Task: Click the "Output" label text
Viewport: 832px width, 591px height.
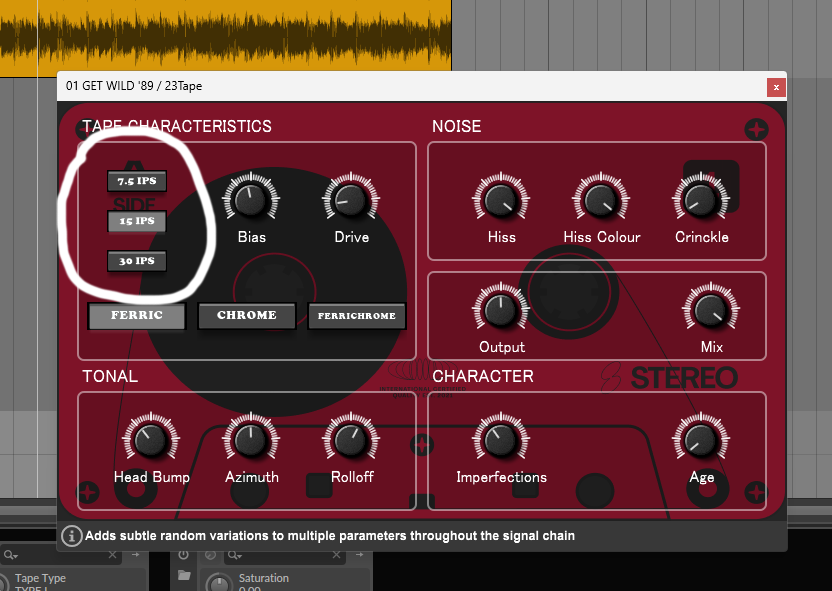Action: tap(502, 347)
